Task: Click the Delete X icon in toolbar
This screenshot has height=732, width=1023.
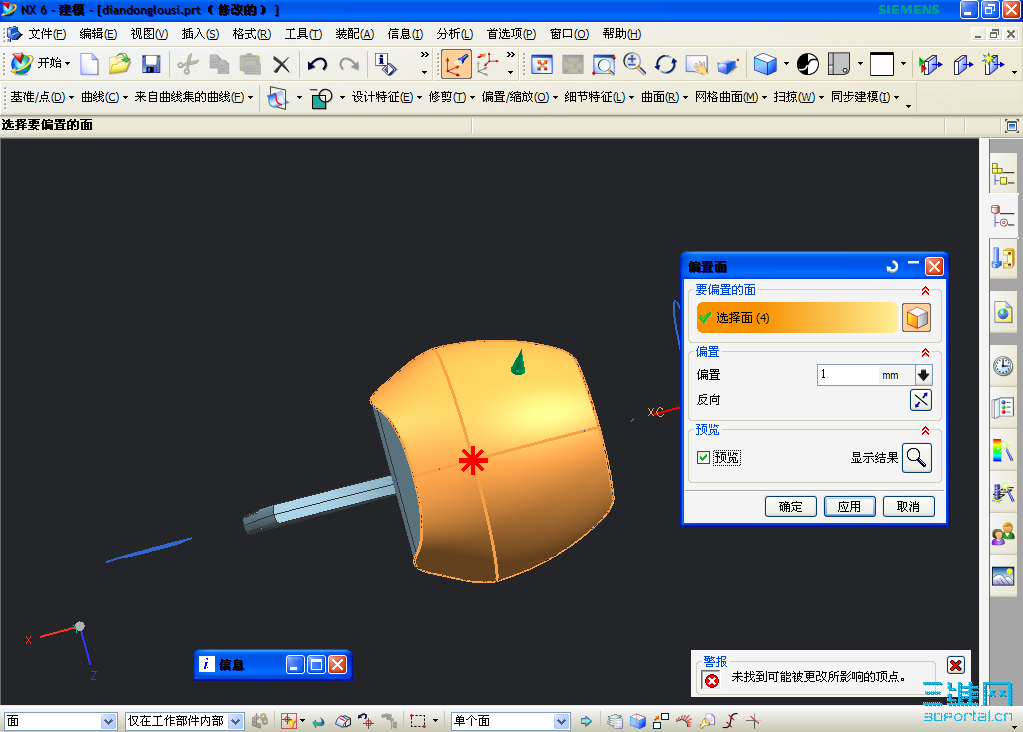Action: pos(281,64)
